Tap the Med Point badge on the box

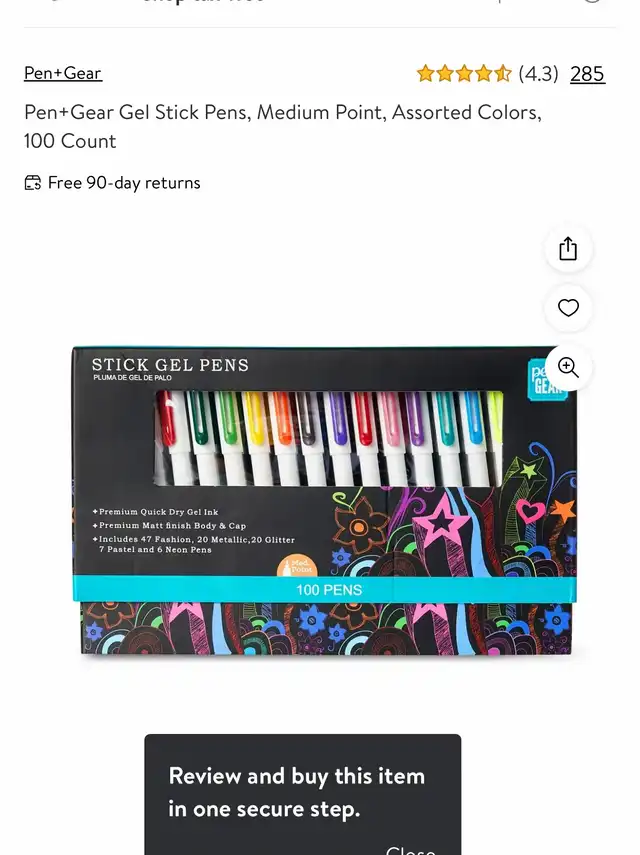click(297, 567)
